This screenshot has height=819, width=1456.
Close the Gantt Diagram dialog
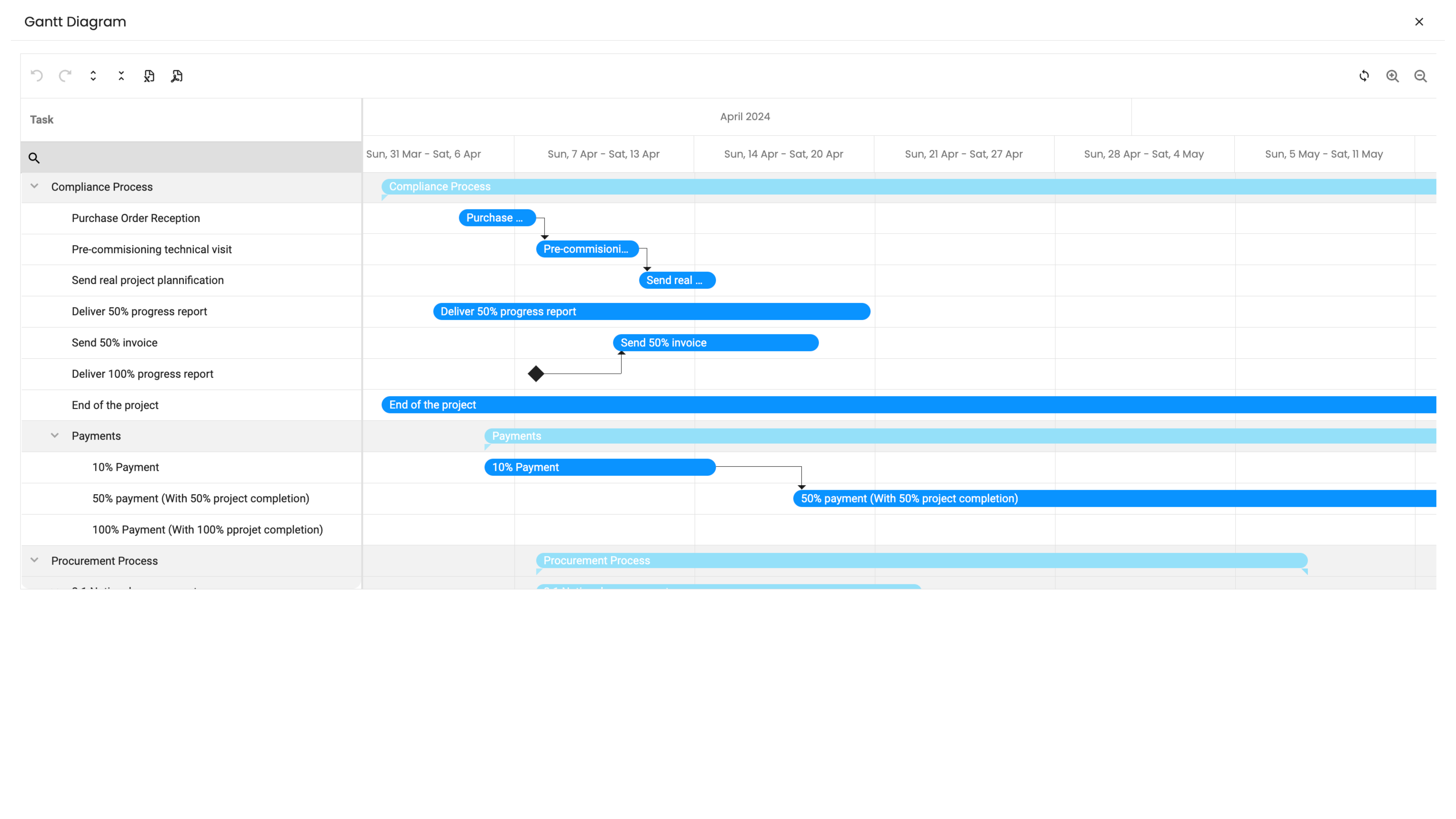tap(1419, 22)
